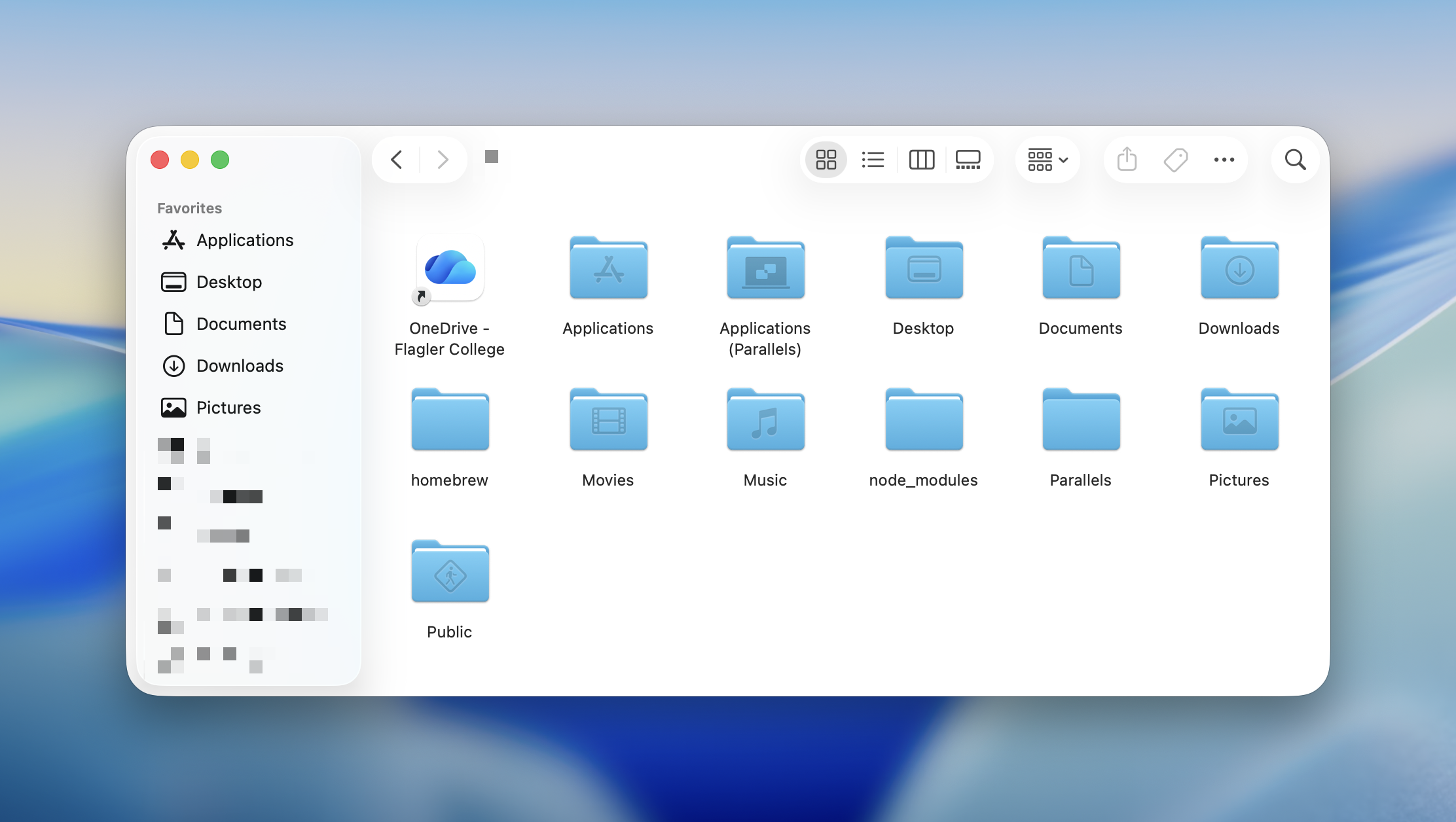Click the homebrew folder name label
This screenshot has width=1456, height=822.
point(449,480)
